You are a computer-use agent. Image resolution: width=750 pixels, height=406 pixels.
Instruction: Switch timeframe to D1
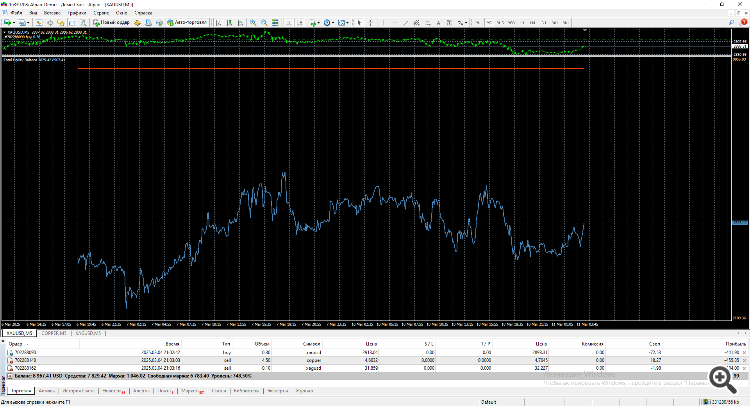(x=544, y=22)
